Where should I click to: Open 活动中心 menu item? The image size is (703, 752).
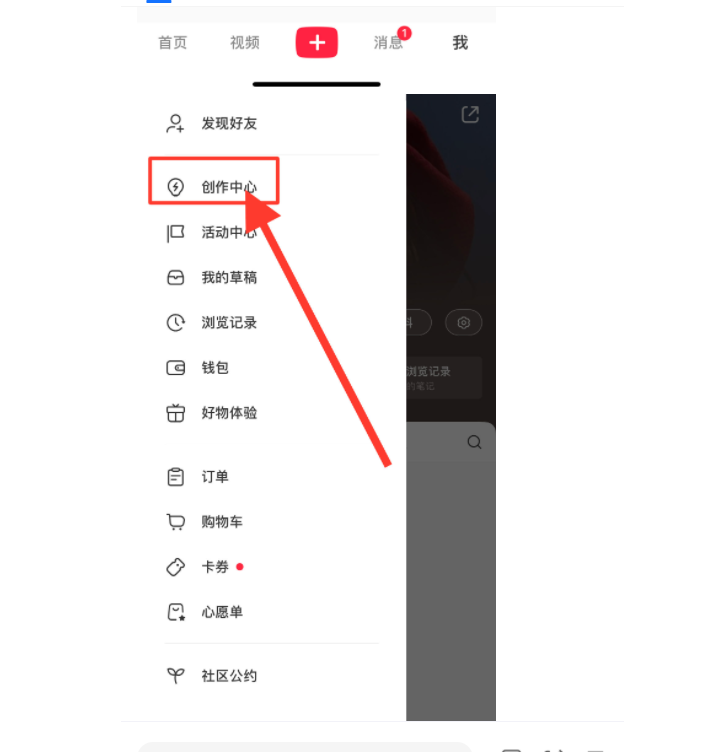[x=212, y=233]
